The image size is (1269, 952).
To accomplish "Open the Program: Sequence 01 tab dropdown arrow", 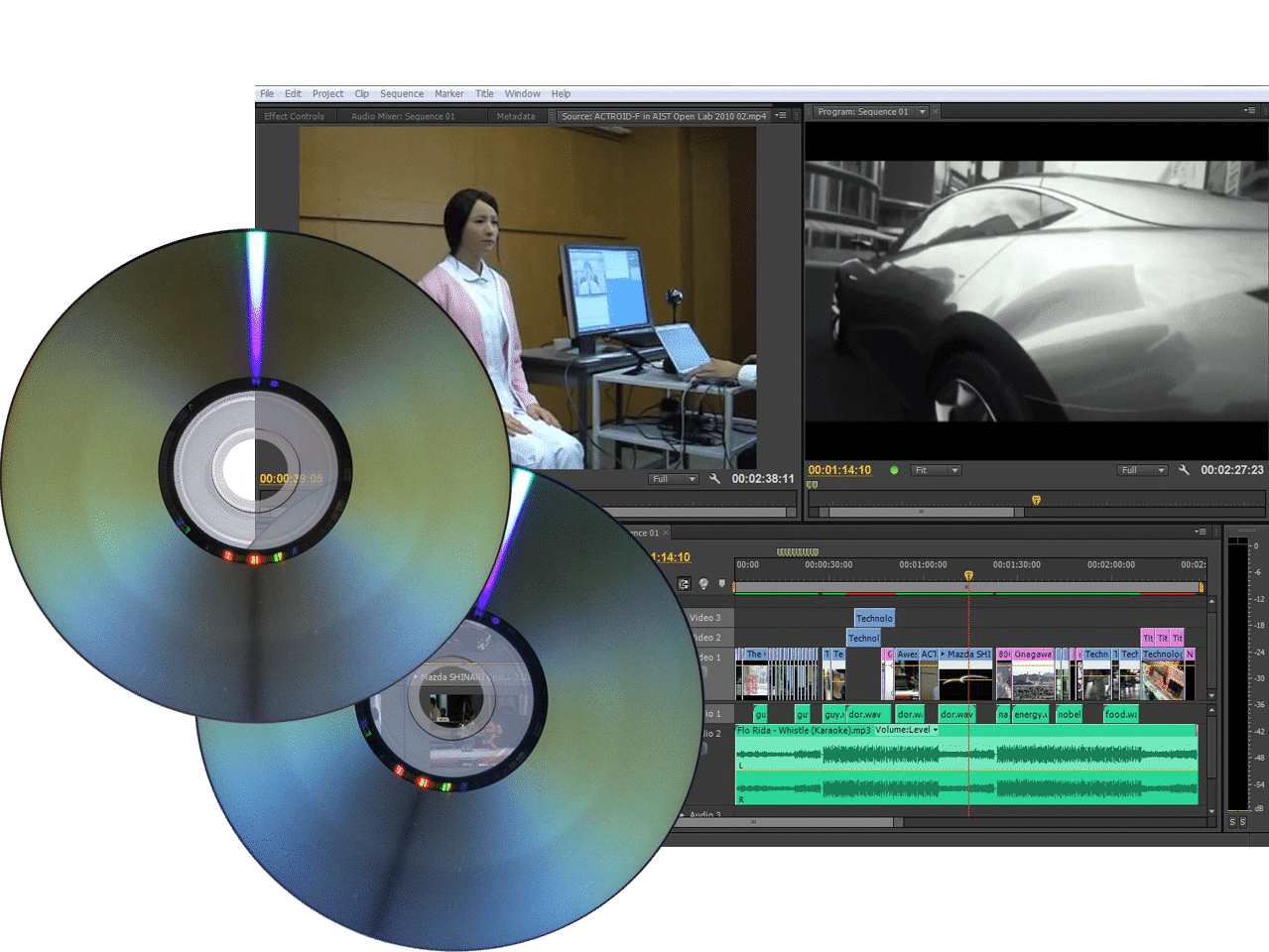I will (922, 112).
